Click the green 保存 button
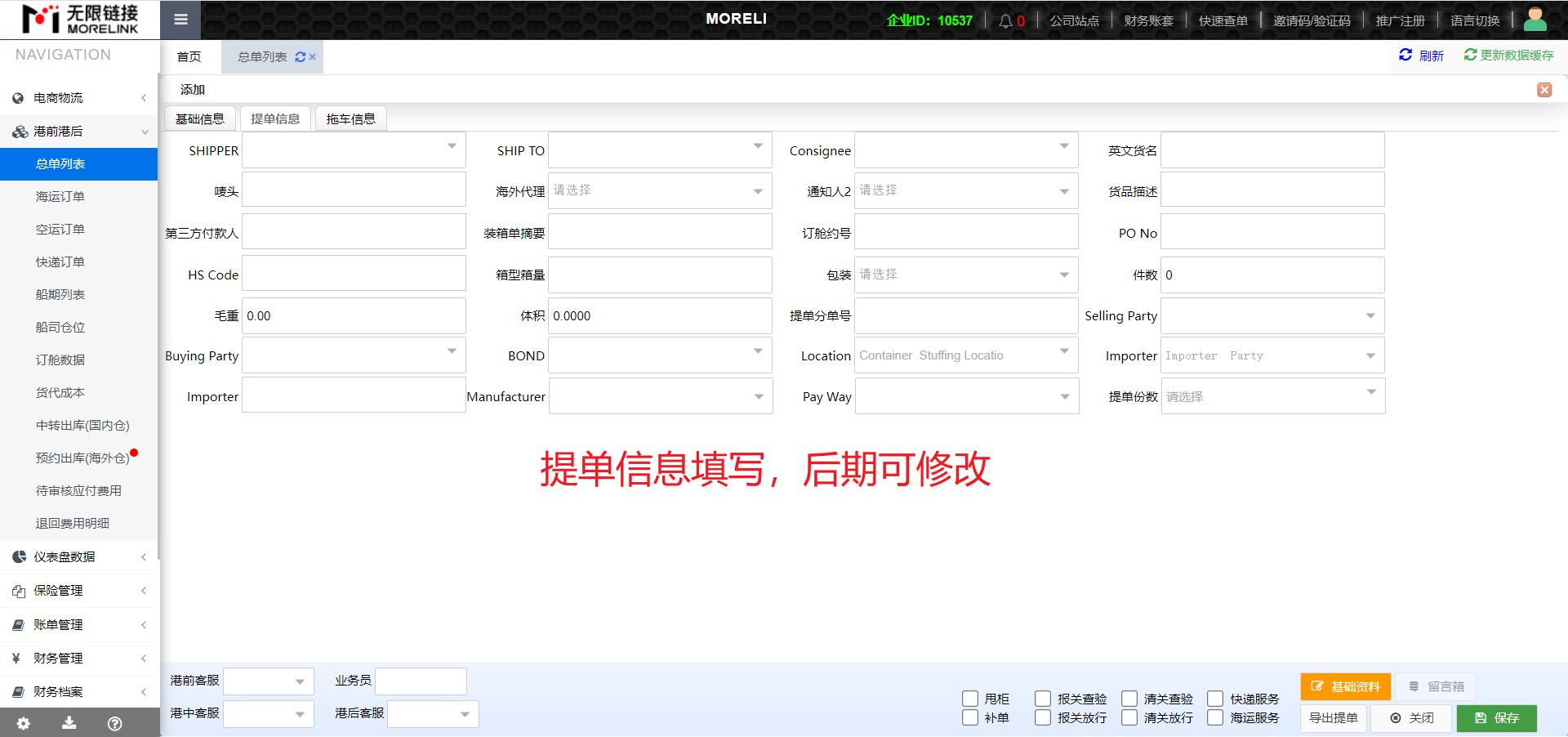 (x=1496, y=718)
